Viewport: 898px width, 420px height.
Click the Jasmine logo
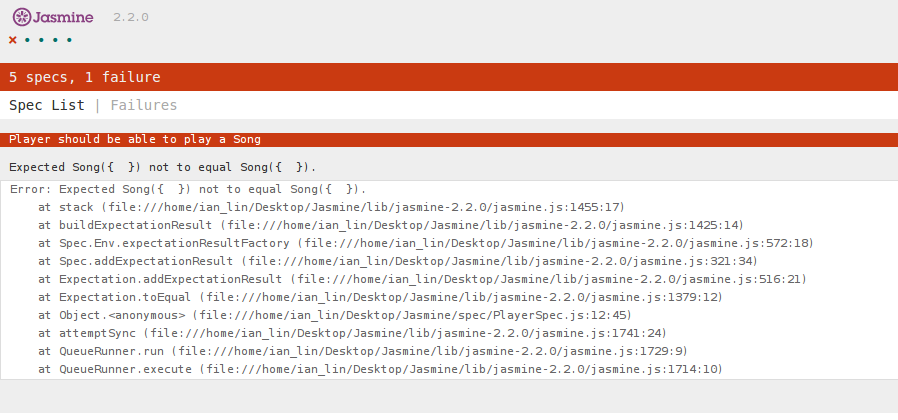tap(53, 17)
